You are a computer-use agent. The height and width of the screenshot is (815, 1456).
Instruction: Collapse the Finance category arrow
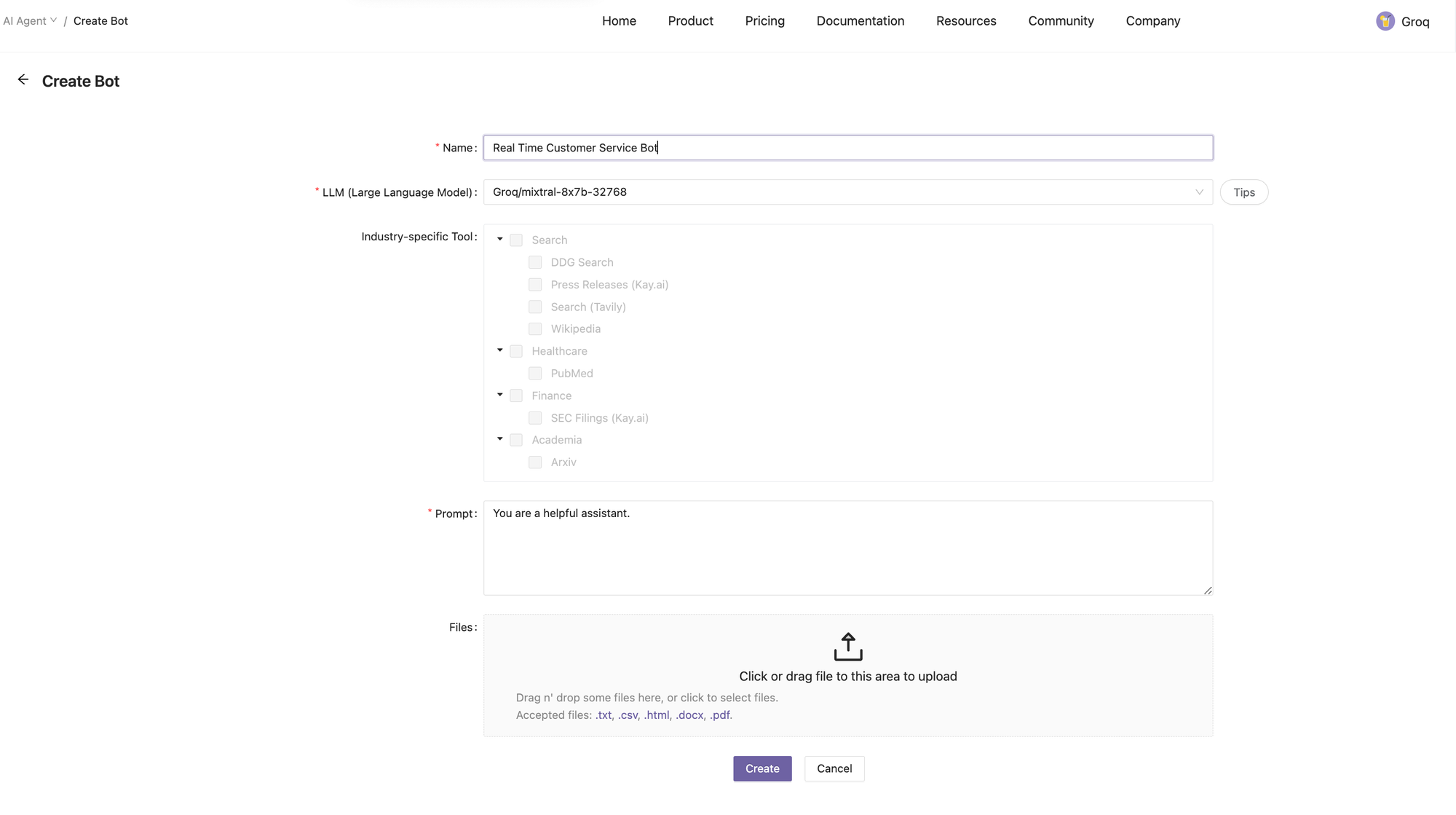pos(500,395)
